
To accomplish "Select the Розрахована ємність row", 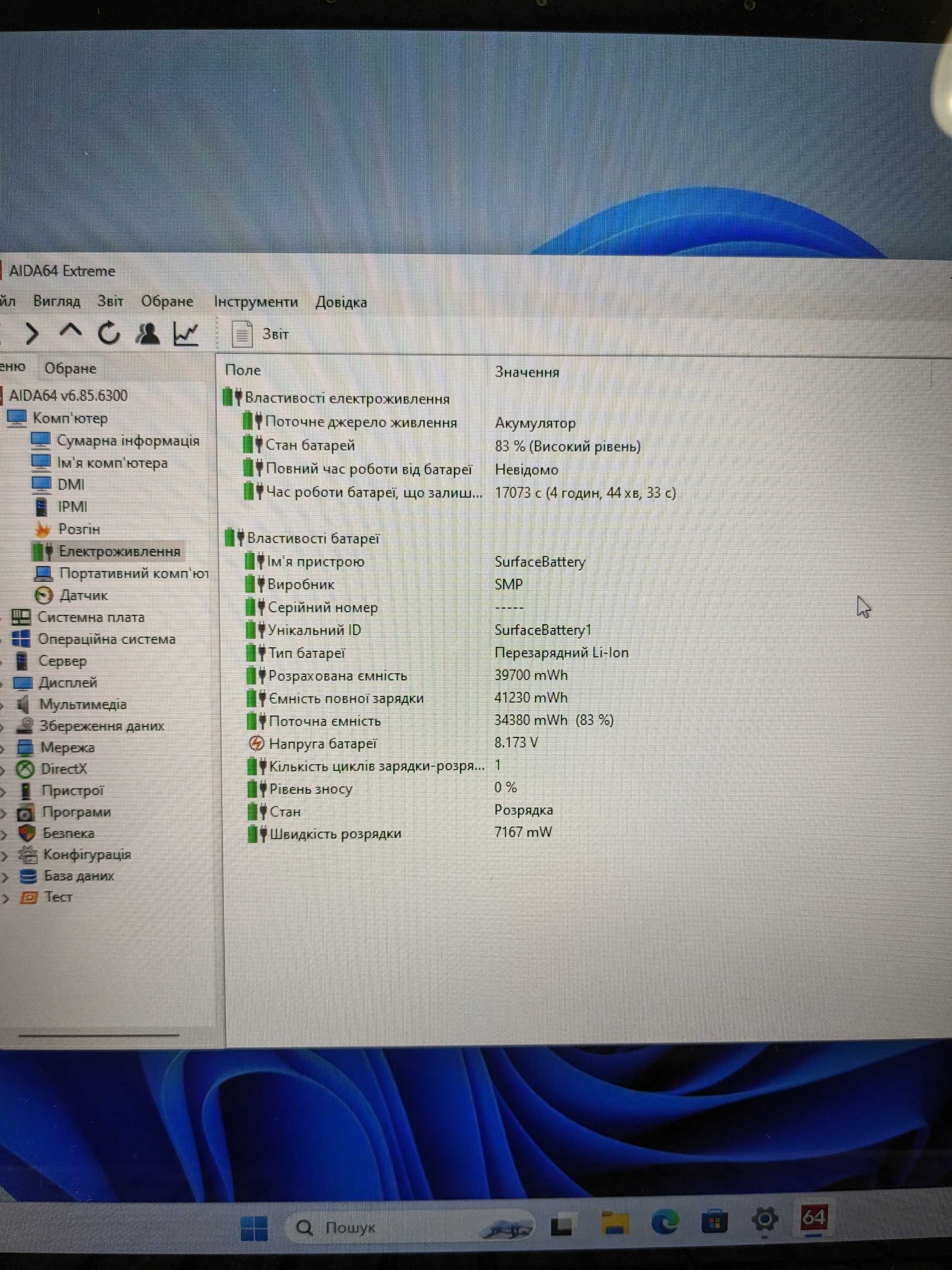I will click(x=407, y=675).
